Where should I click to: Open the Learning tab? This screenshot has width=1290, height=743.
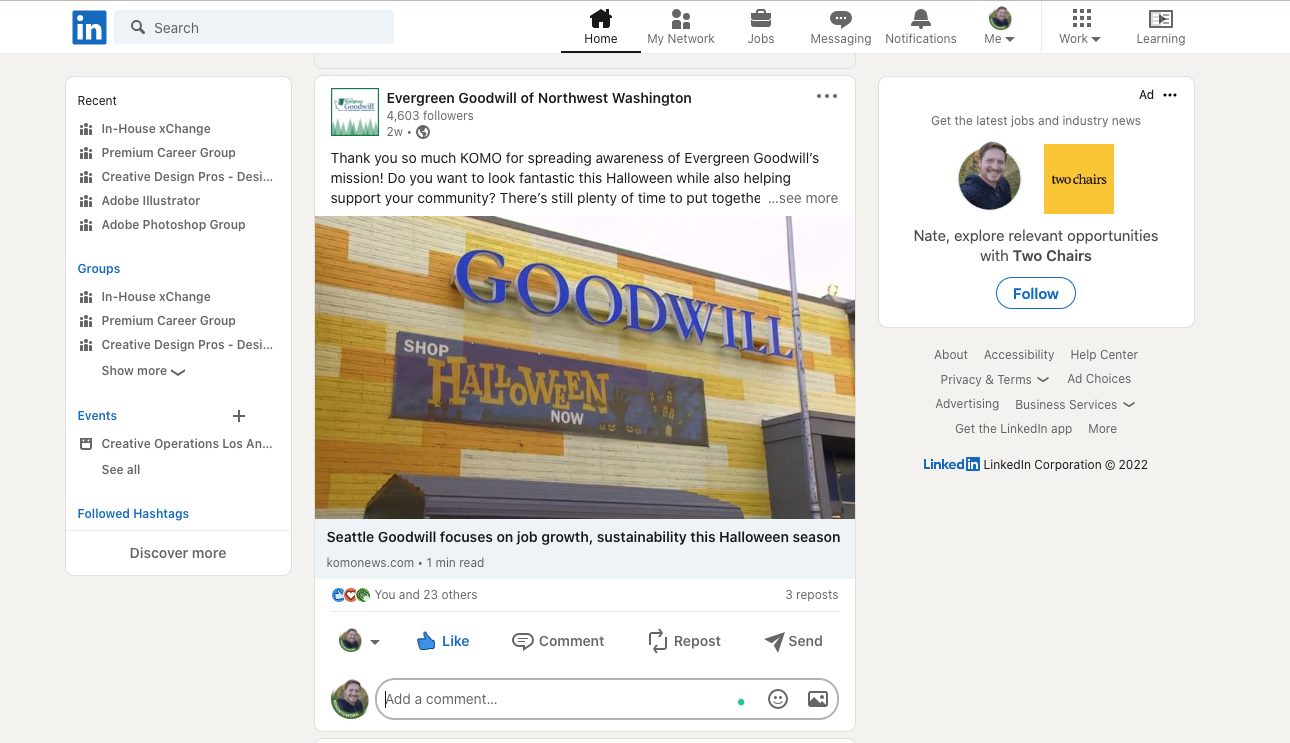(1161, 27)
